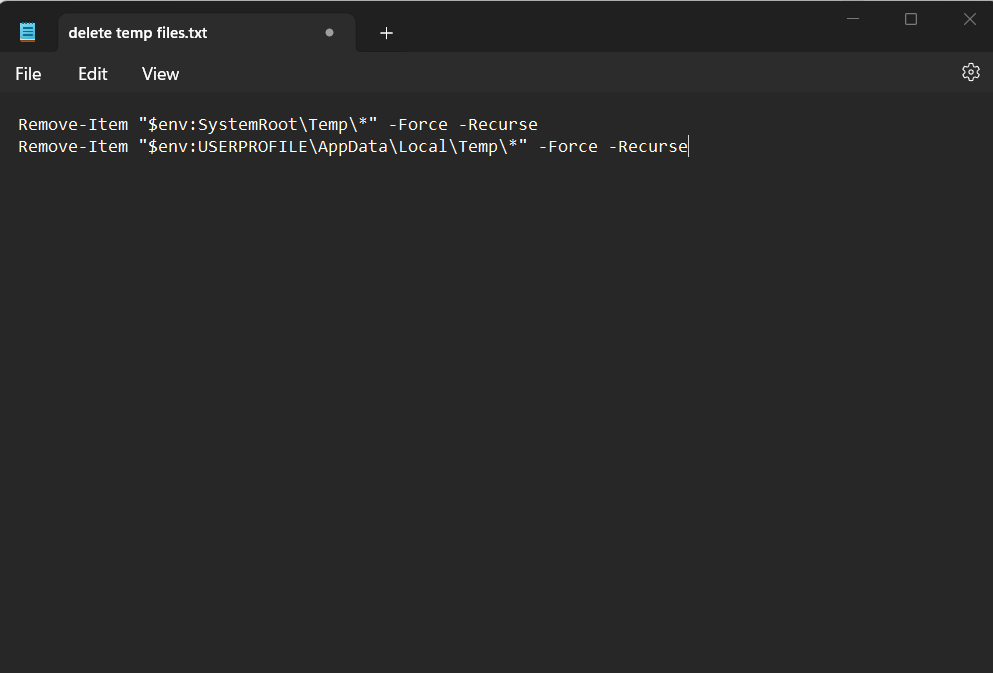This screenshot has height=673, width=993.
Task: Click -Recurse at end of first line
Action: pos(498,125)
